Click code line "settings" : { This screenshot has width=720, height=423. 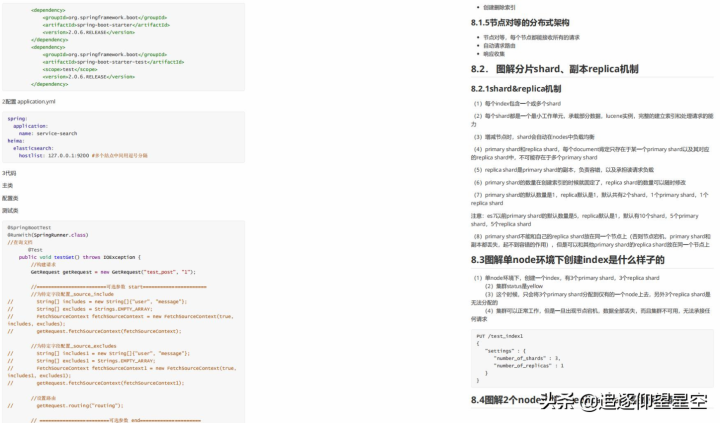tap(505, 351)
